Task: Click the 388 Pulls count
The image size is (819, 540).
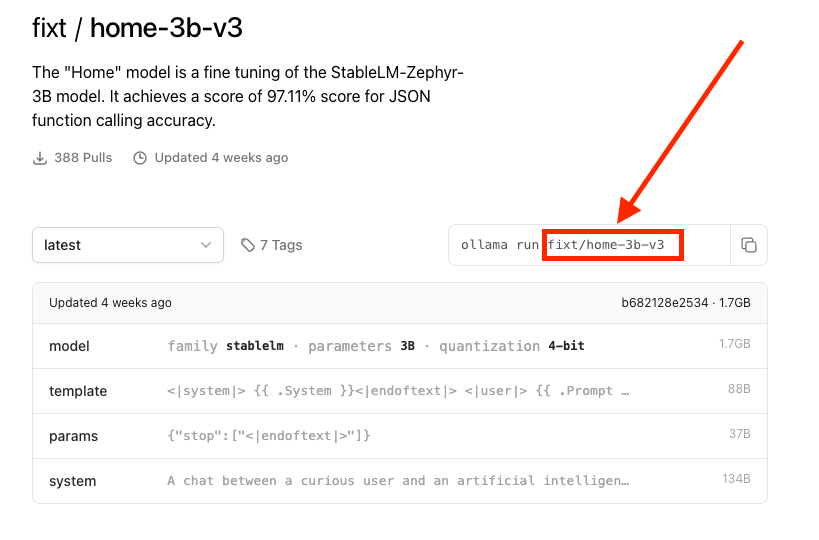Action: click(83, 158)
